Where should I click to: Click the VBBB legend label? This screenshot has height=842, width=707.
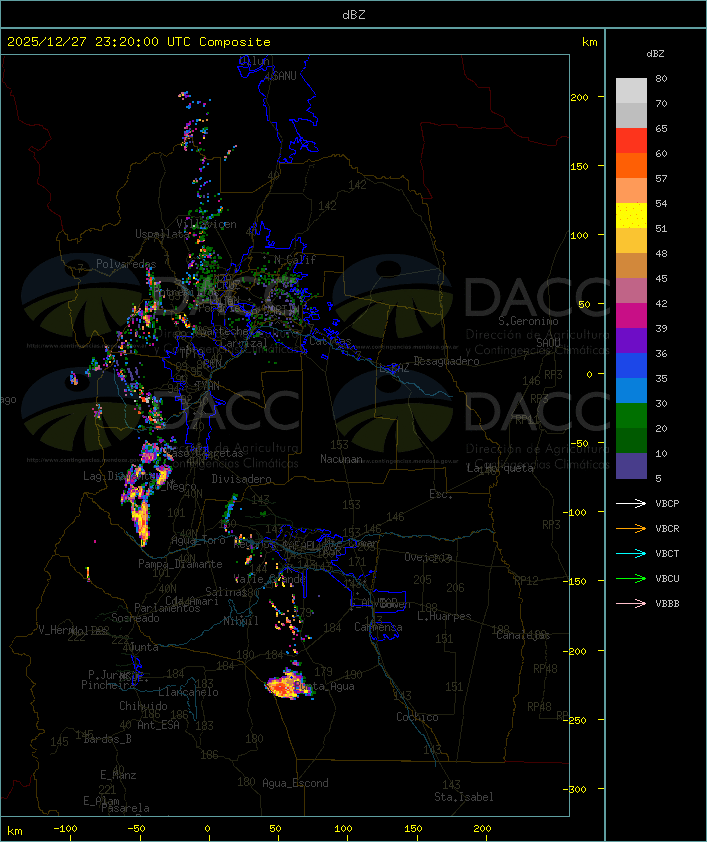click(x=667, y=604)
